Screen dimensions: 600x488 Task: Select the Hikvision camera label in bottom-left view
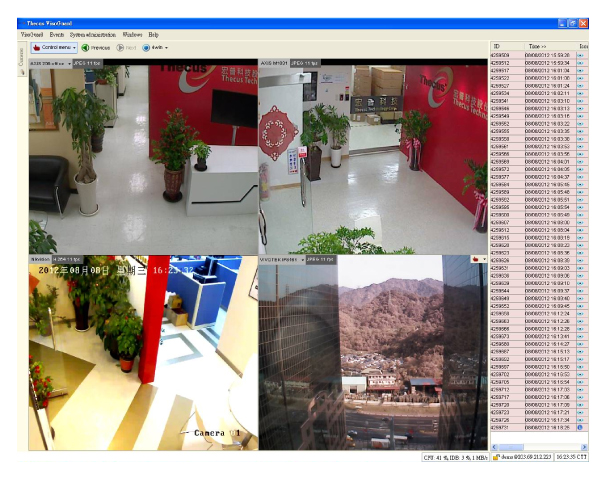click(40, 260)
